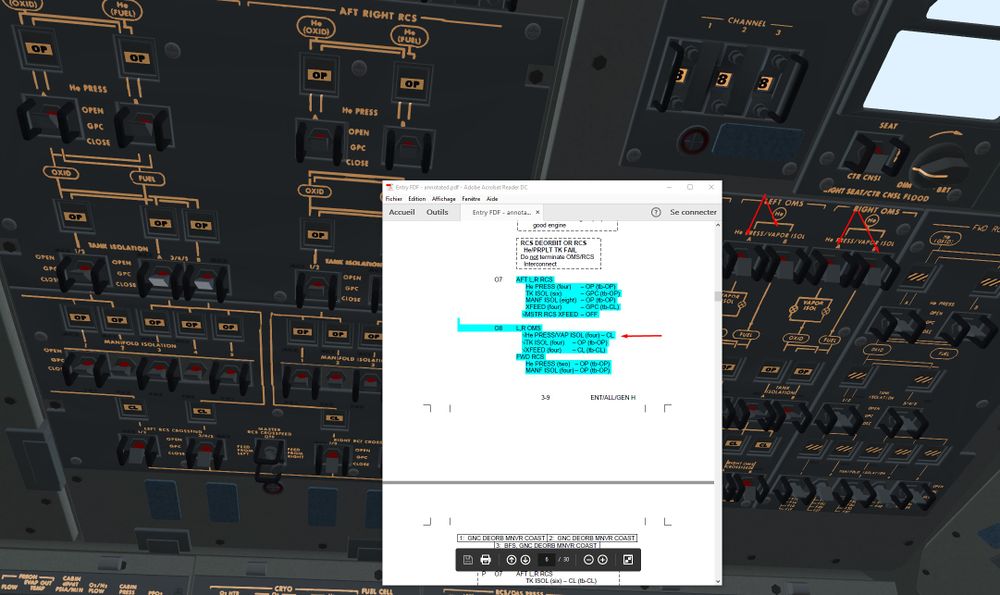Click the CHANNEL 3 thumbwheel digit
The image size is (1000, 595).
point(763,83)
